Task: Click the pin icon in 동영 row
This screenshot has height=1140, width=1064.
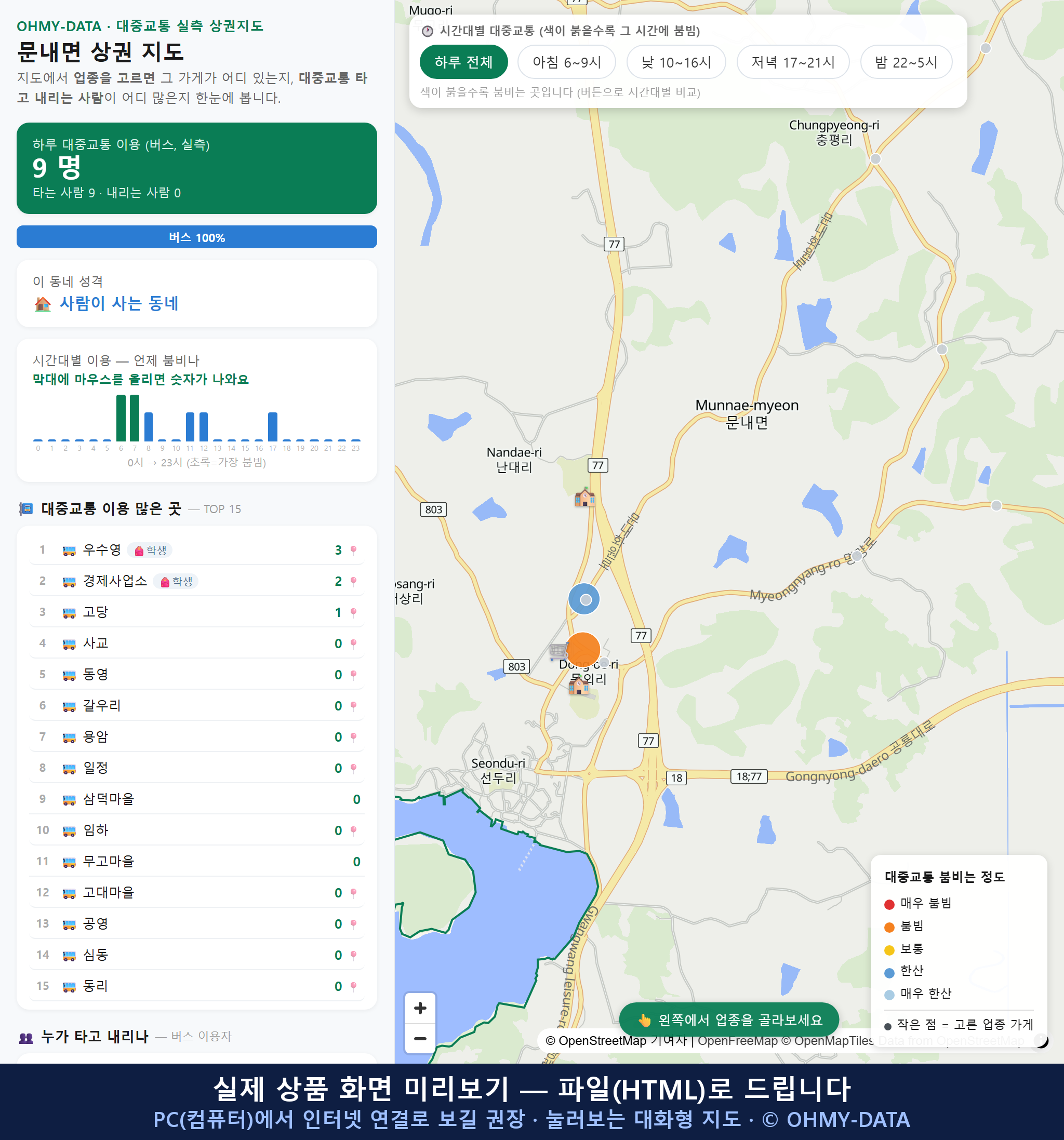Action: click(x=353, y=674)
